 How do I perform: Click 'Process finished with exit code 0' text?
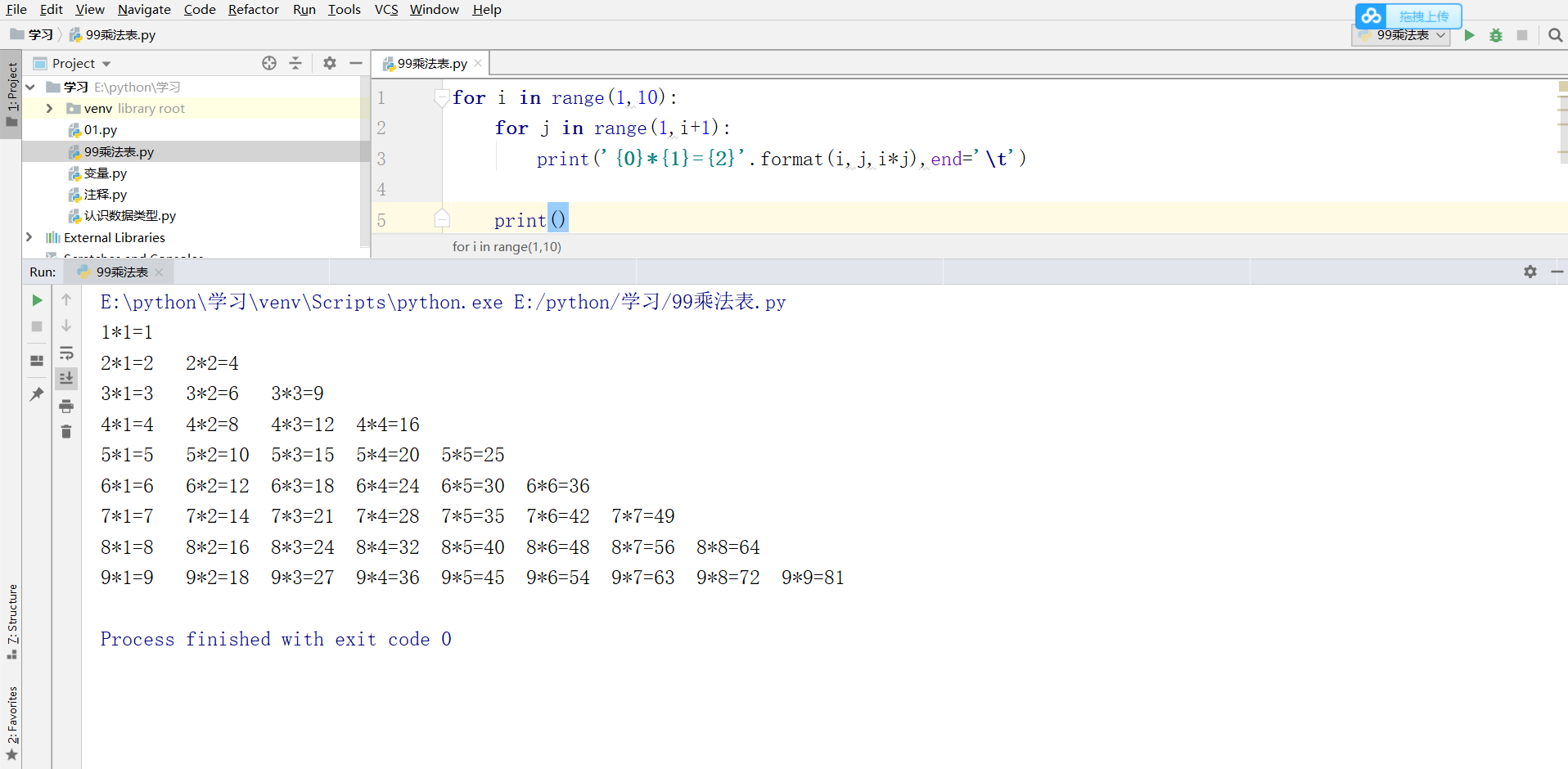(276, 639)
